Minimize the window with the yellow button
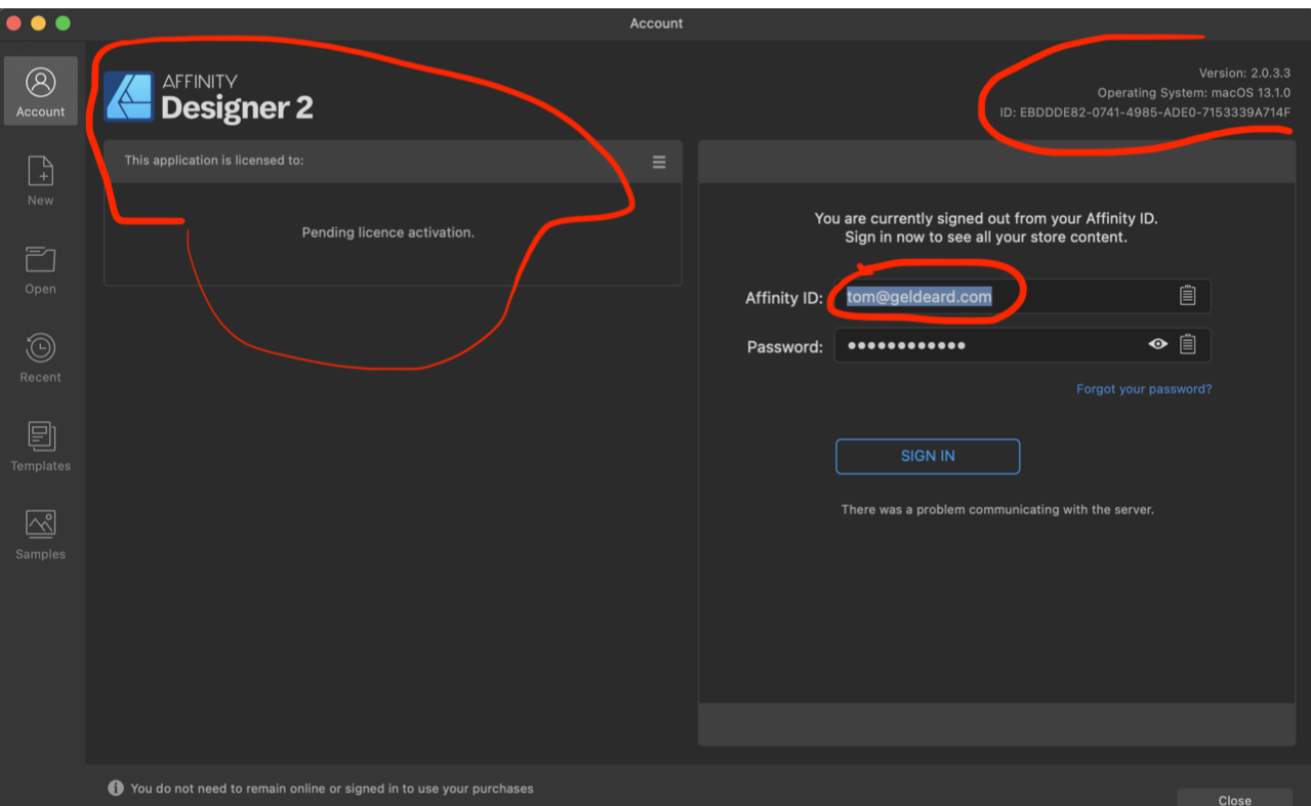This screenshot has height=806, width=1311. 39,23
